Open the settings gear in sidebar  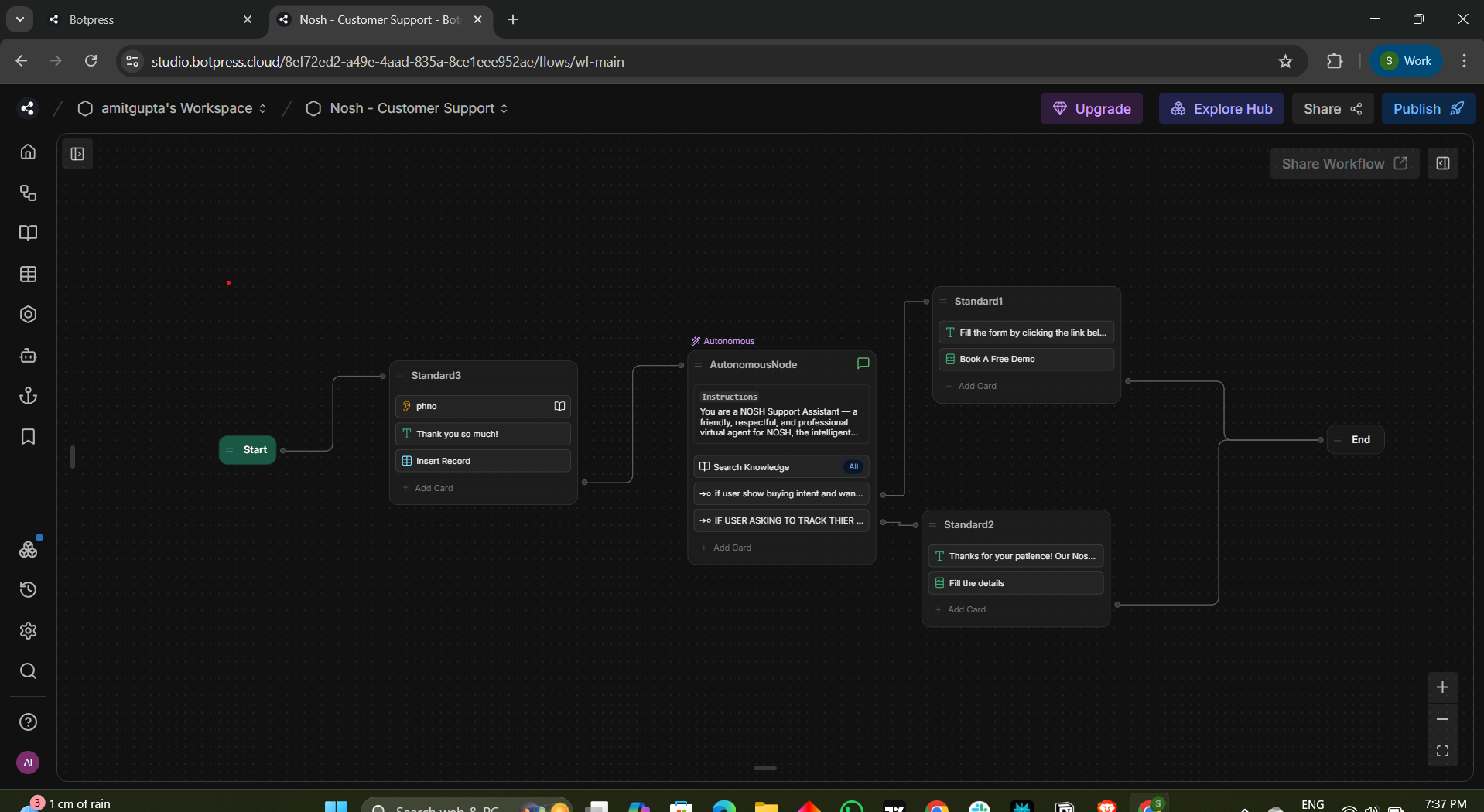(28, 630)
